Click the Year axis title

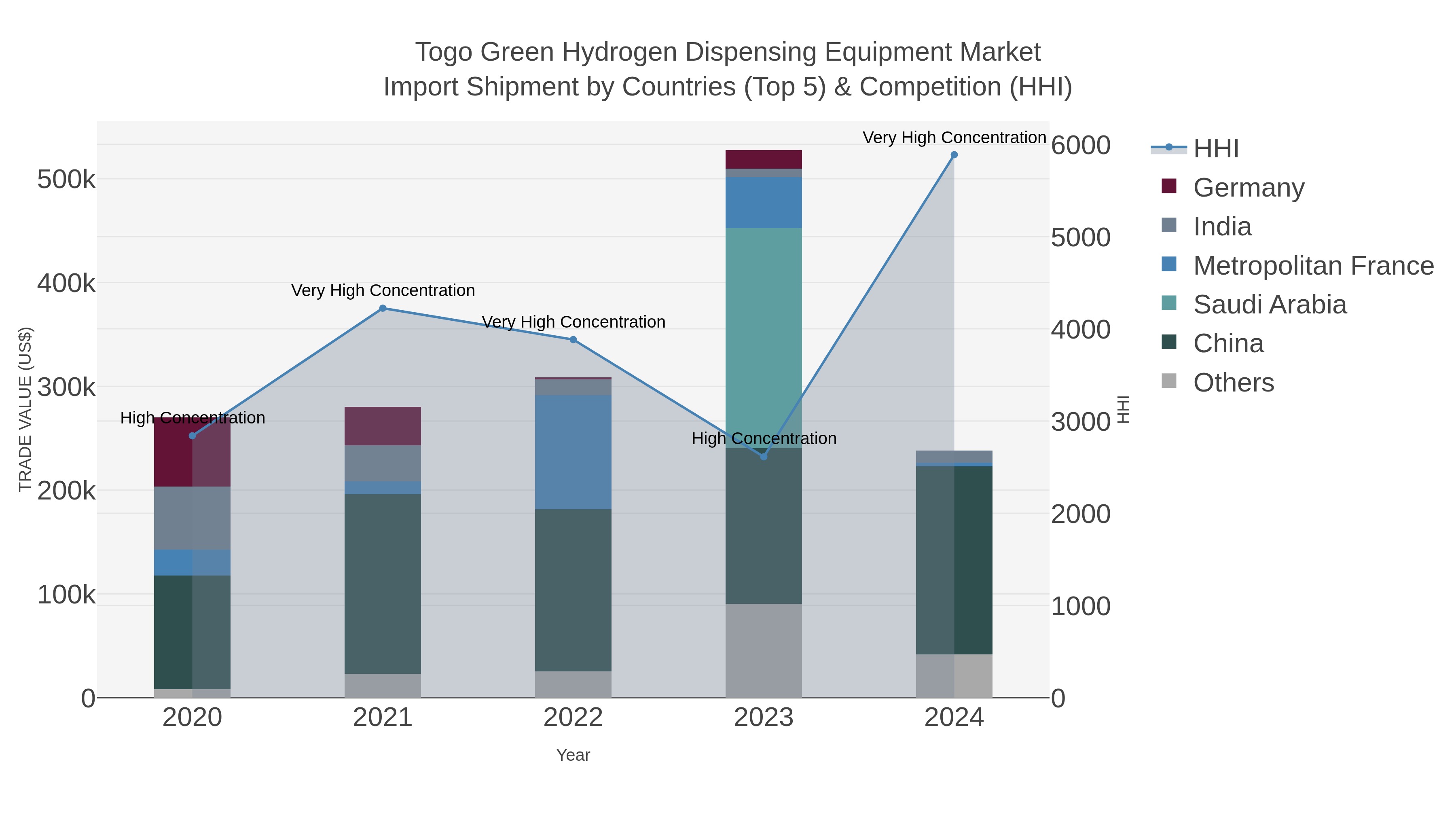(x=573, y=755)
